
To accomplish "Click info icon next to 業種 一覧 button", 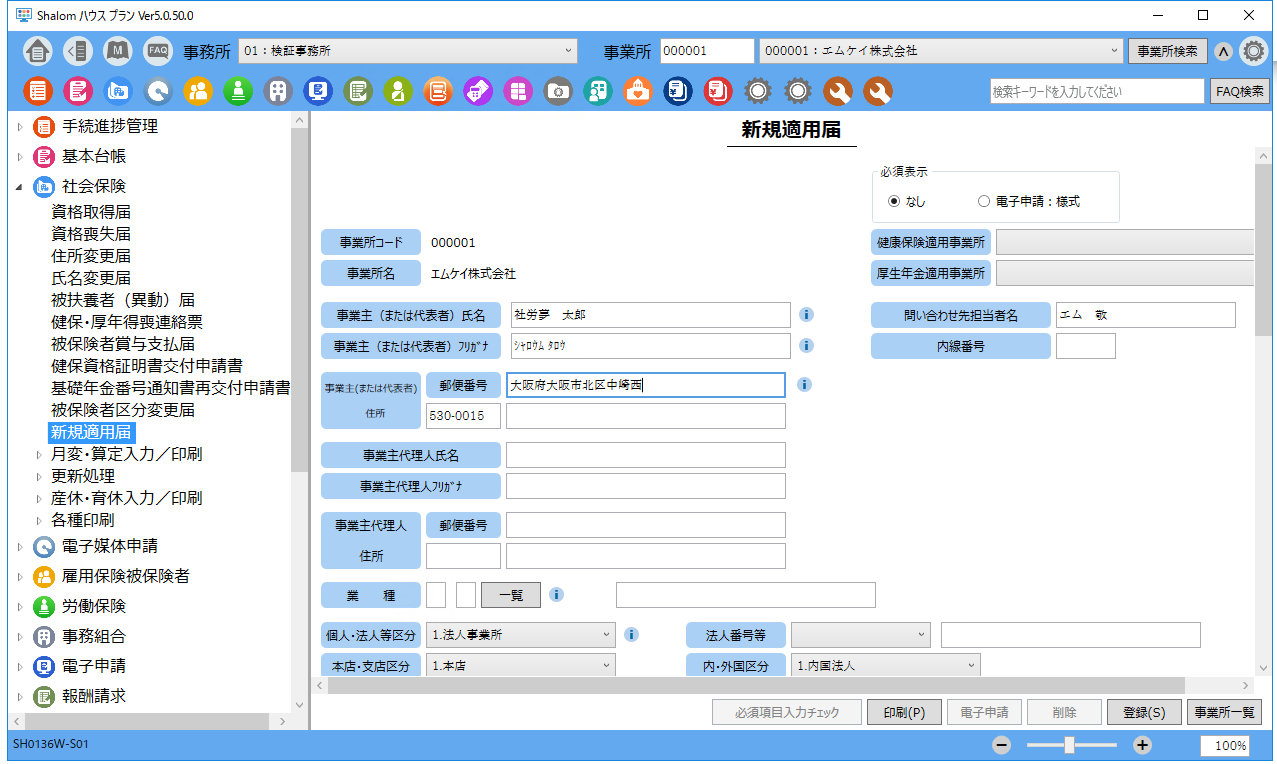I will click(557, 594).
